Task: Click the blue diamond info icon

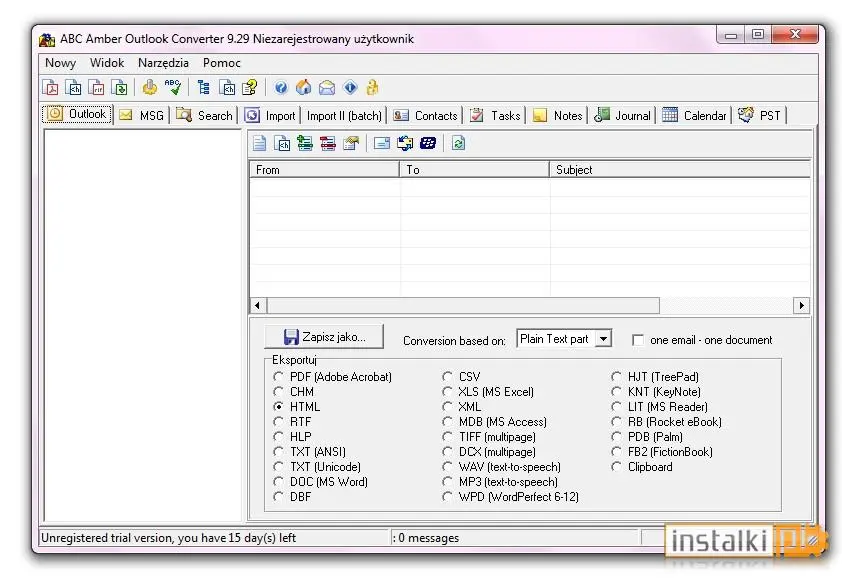Action: 350,87
